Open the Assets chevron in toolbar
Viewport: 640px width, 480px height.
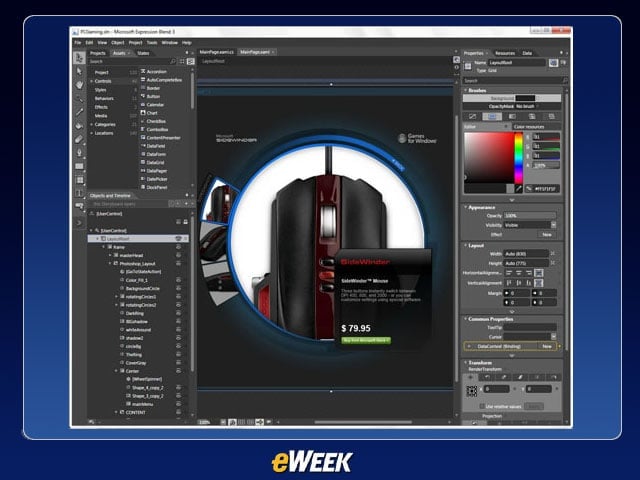coord(79,222)
